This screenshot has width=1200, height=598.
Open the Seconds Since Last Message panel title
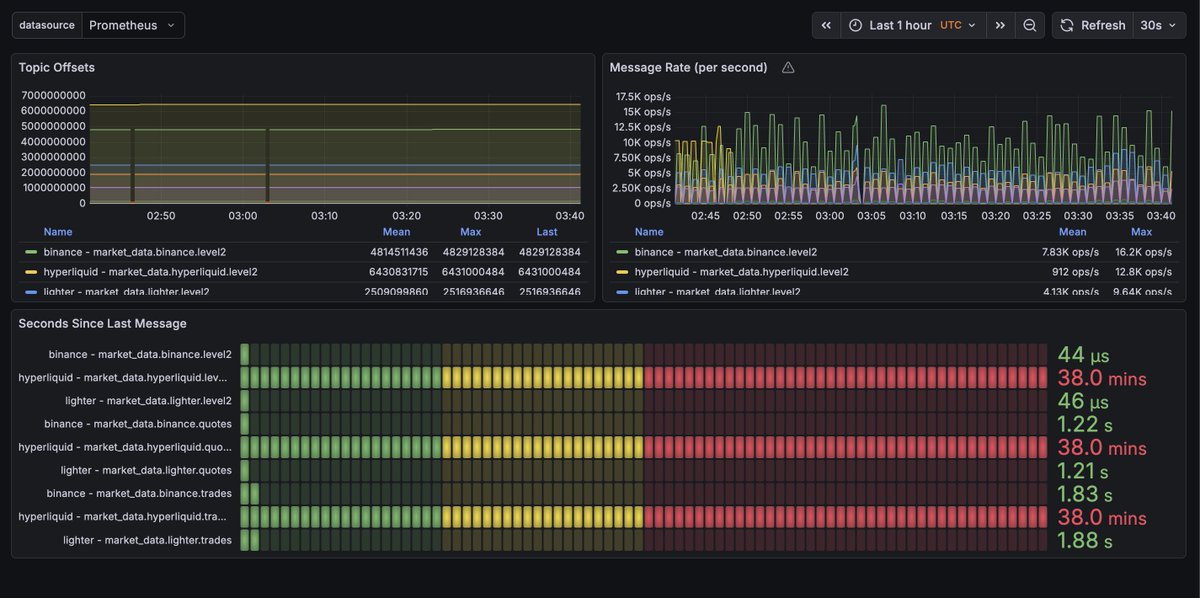[x=102, y=324]
